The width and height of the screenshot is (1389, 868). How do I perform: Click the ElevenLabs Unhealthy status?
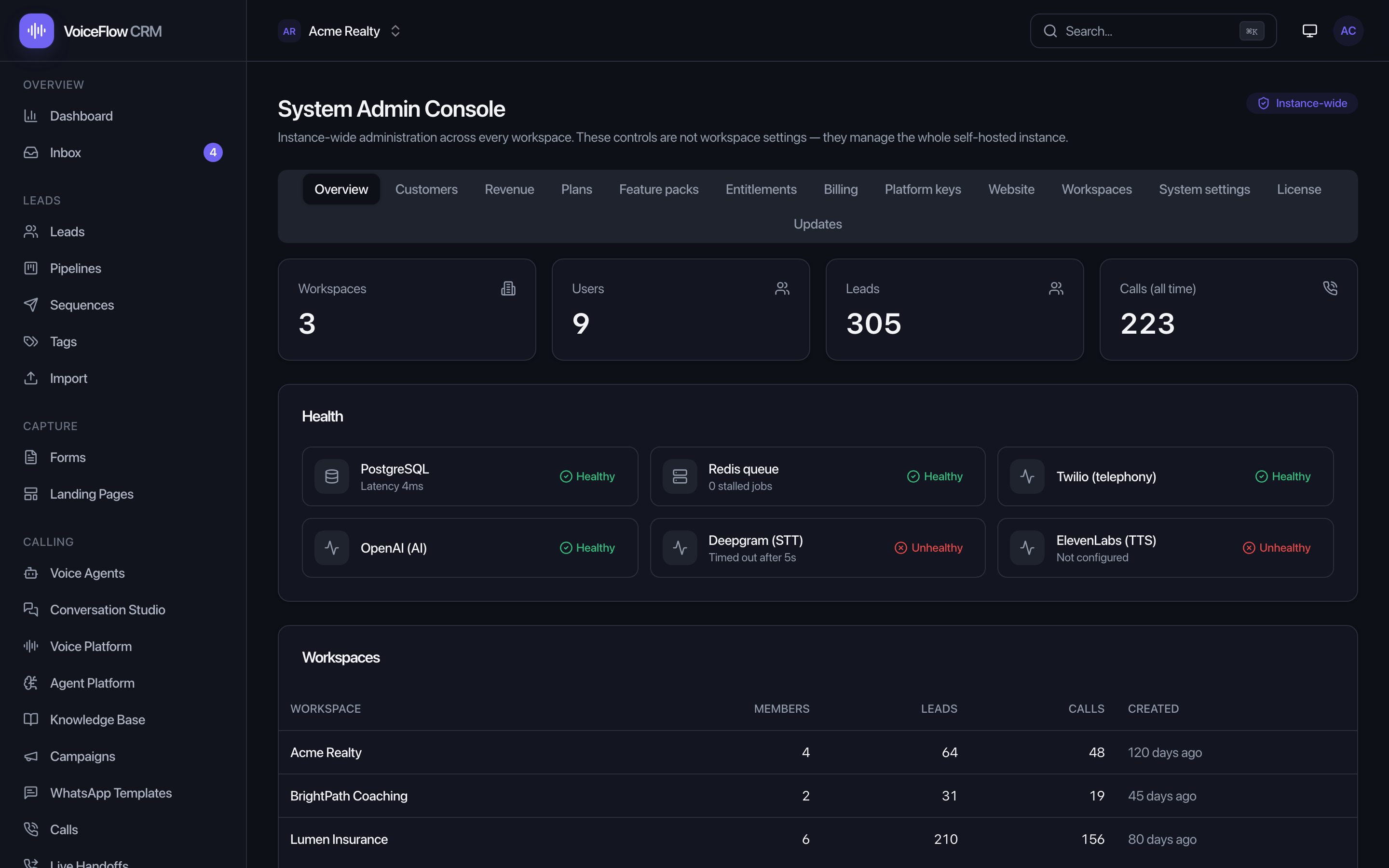pos(1277,548)
